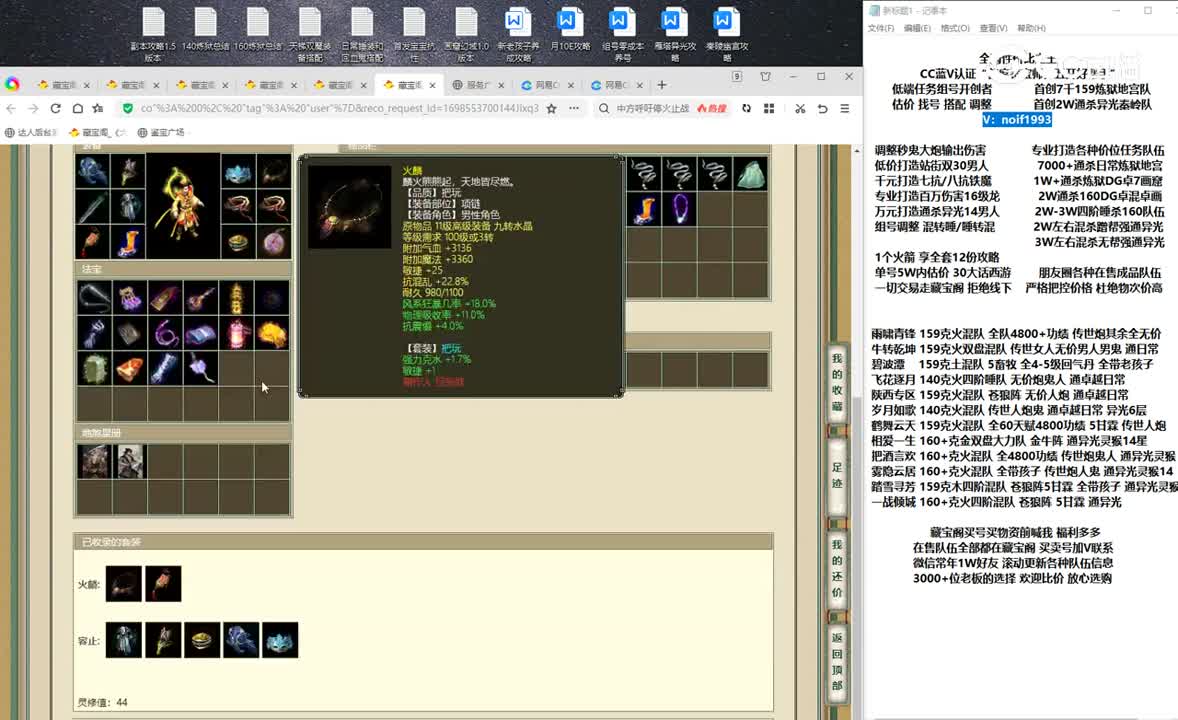Go to the browser home page
Viewport: 1178px width, 720px height.
[x=77, y=108]
